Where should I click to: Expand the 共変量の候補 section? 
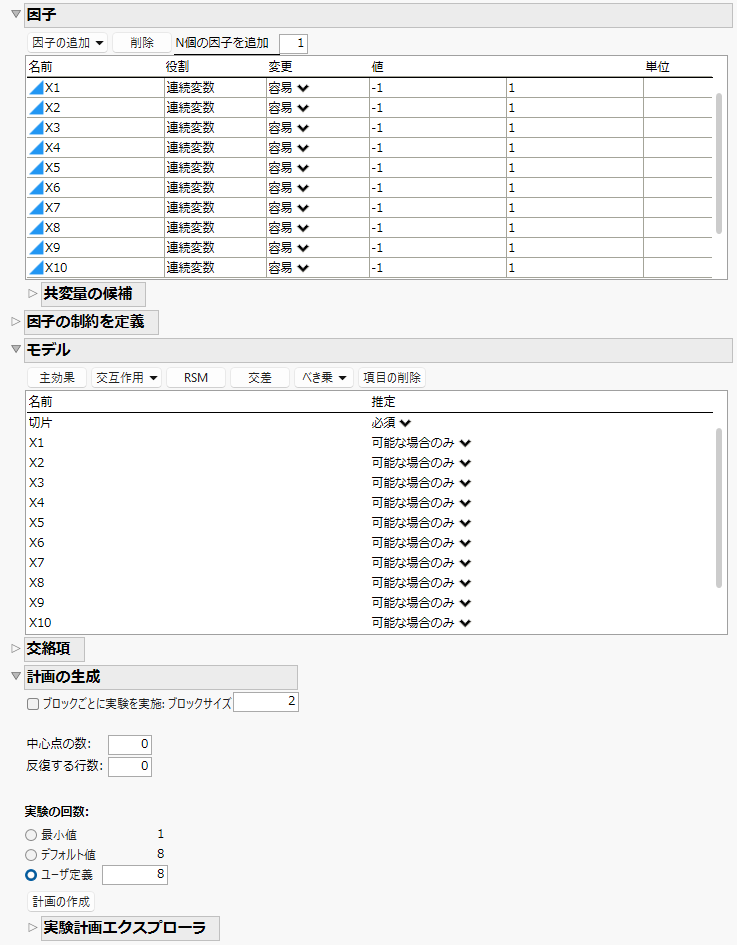click(33, 294)
